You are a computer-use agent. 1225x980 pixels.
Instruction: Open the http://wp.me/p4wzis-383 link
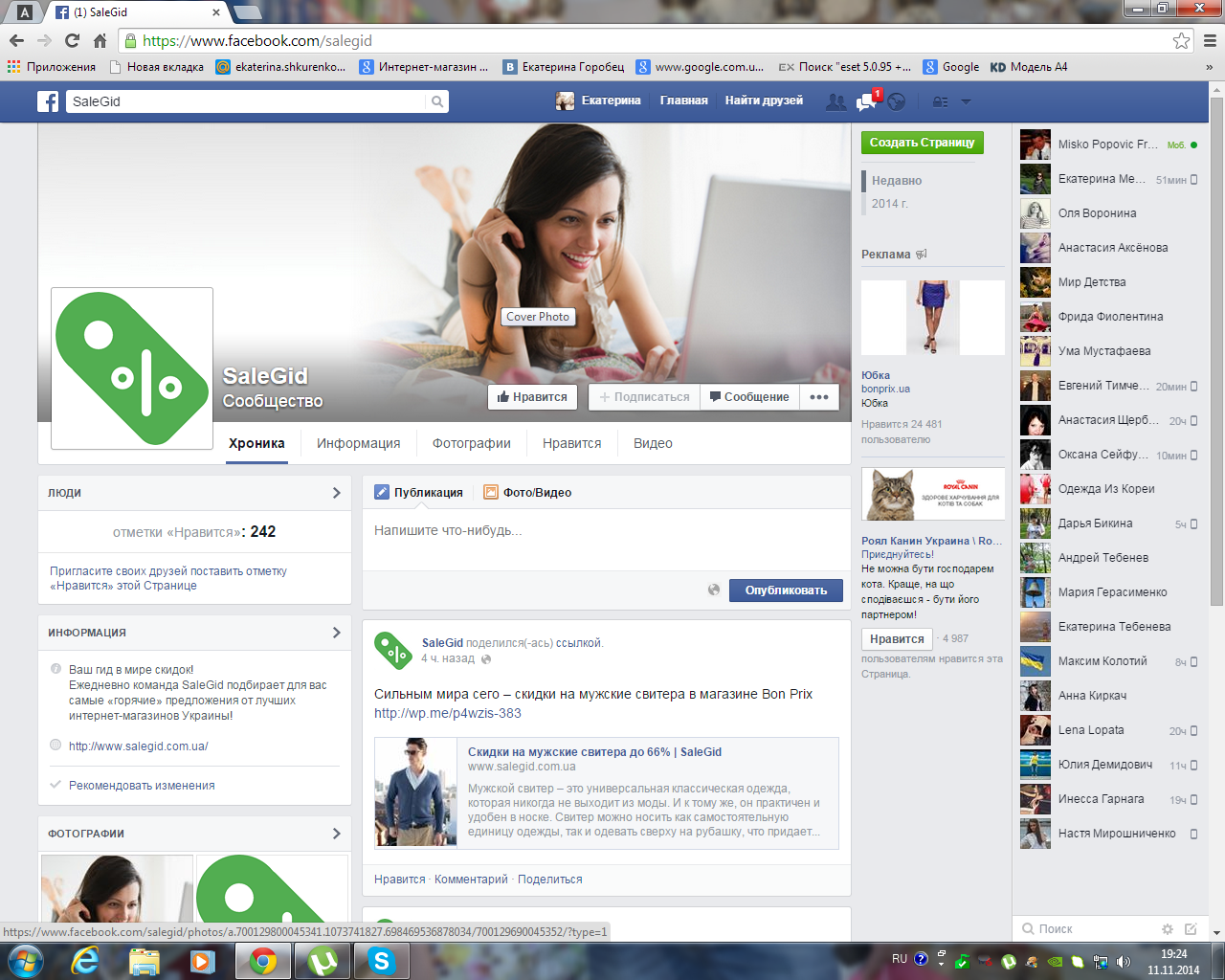tap(448, 713)
